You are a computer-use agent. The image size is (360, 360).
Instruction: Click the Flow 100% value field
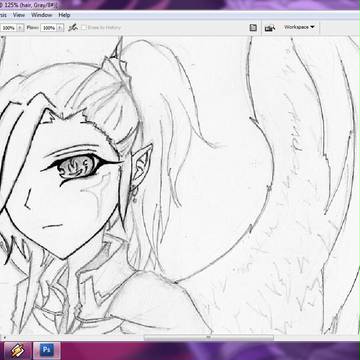(49, 28)
